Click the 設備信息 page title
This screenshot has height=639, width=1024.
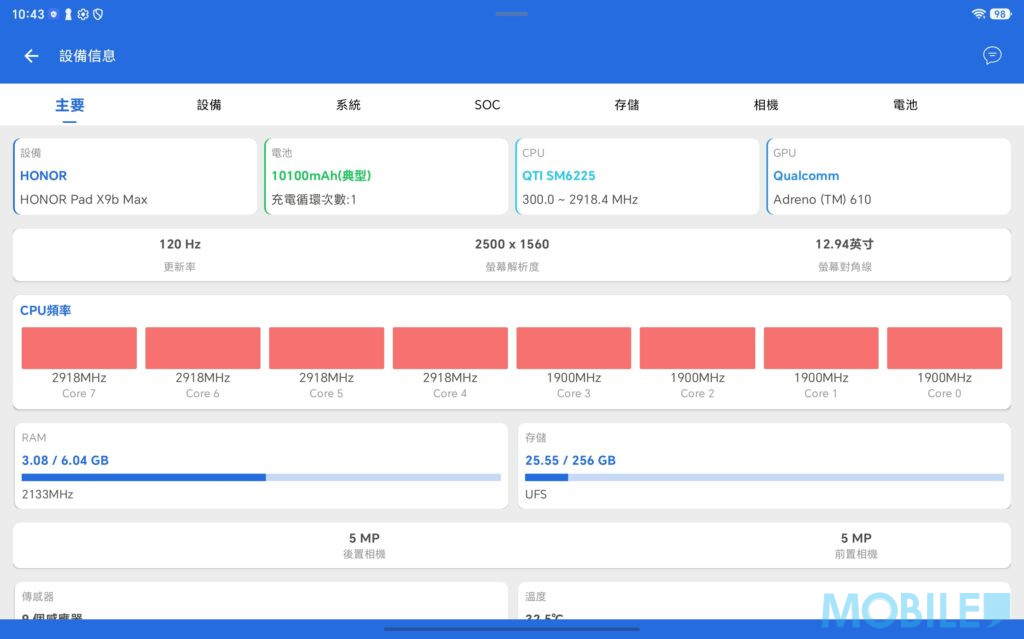click(x=88, y=56)
